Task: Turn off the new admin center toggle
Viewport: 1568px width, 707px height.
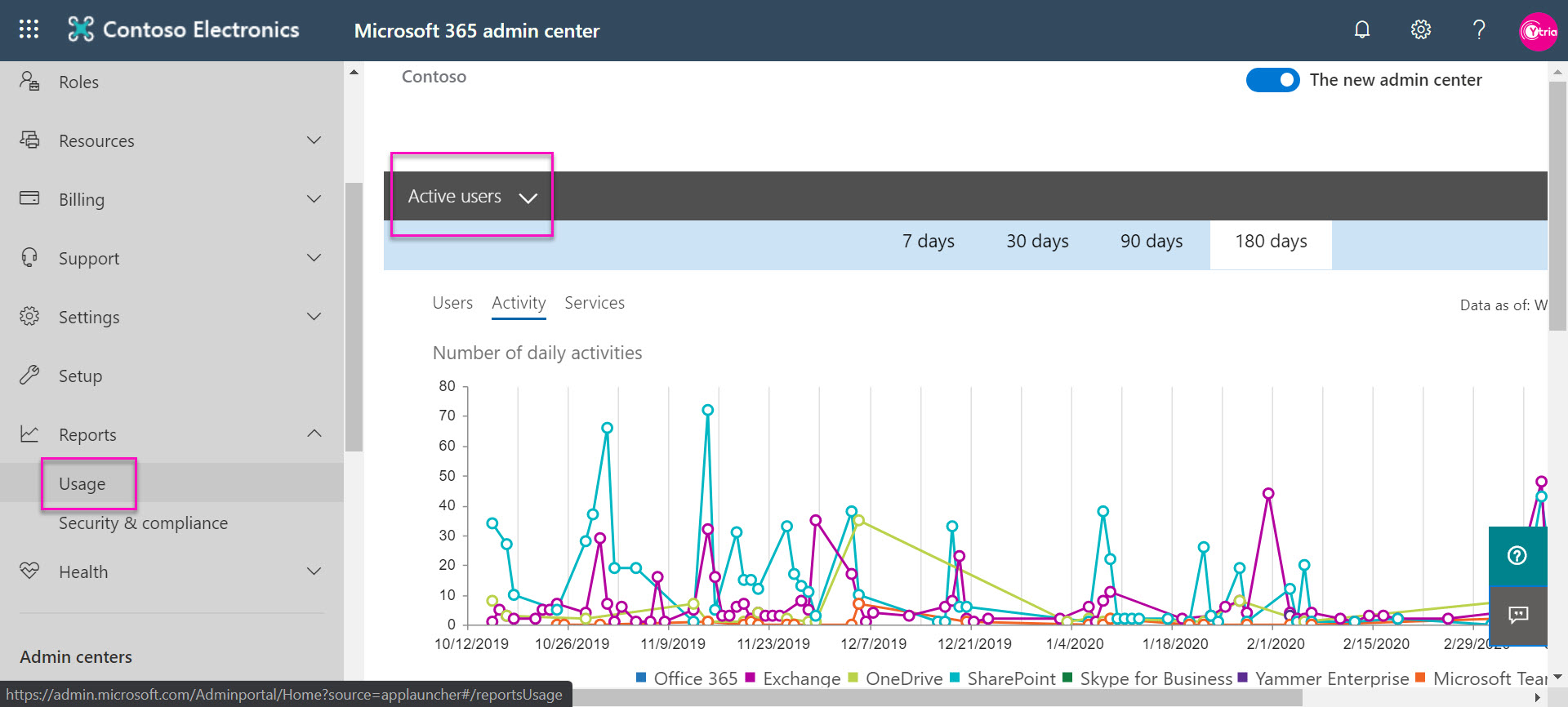Action: point(1272,80)
